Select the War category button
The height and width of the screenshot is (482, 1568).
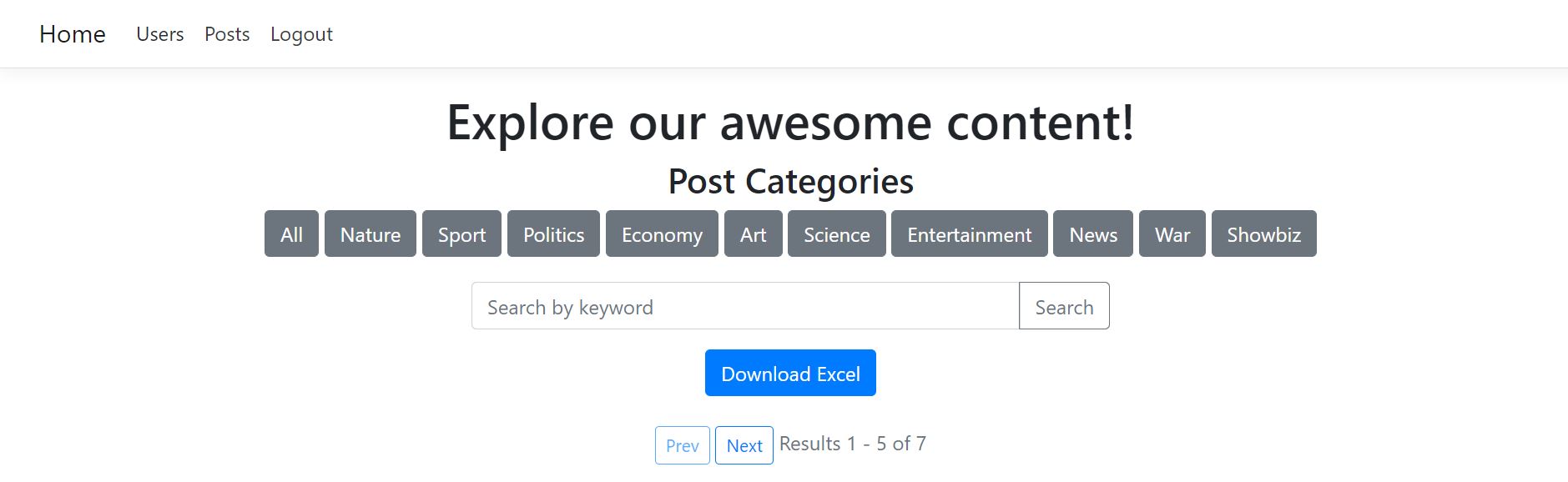pyautogui.click(x=1172, y=234)
